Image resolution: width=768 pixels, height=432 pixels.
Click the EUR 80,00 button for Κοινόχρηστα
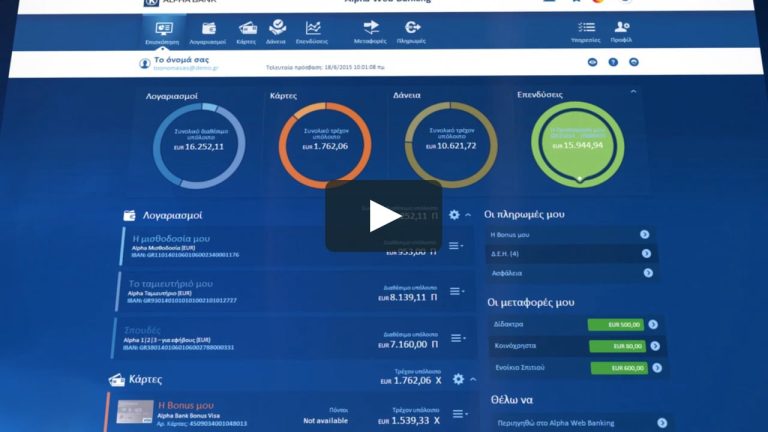pos(618,346)
